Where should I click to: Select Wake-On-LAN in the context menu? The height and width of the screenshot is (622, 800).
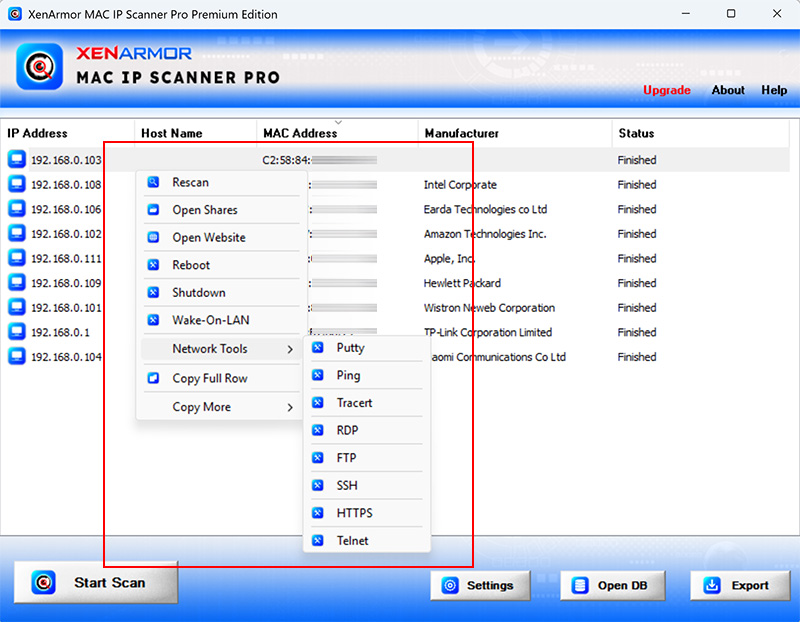point(221,320)
